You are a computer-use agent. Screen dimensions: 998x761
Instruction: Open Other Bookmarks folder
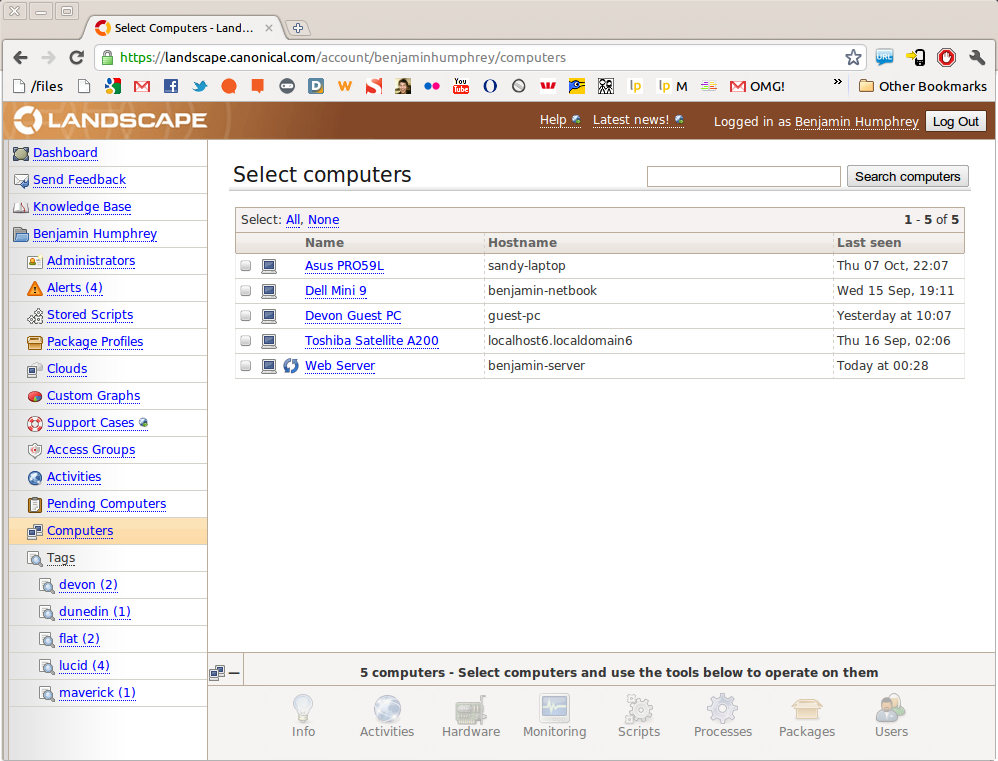click(x=922, y=86)
